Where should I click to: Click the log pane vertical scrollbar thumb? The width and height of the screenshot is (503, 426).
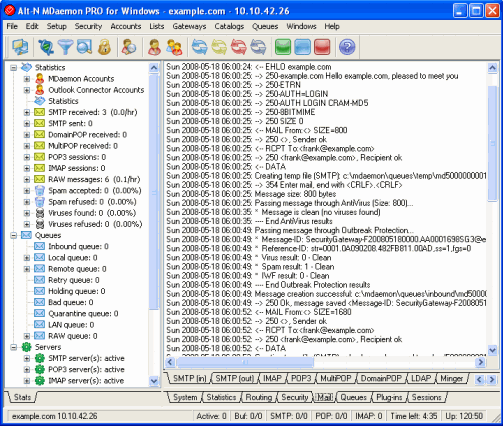point(492,143)
